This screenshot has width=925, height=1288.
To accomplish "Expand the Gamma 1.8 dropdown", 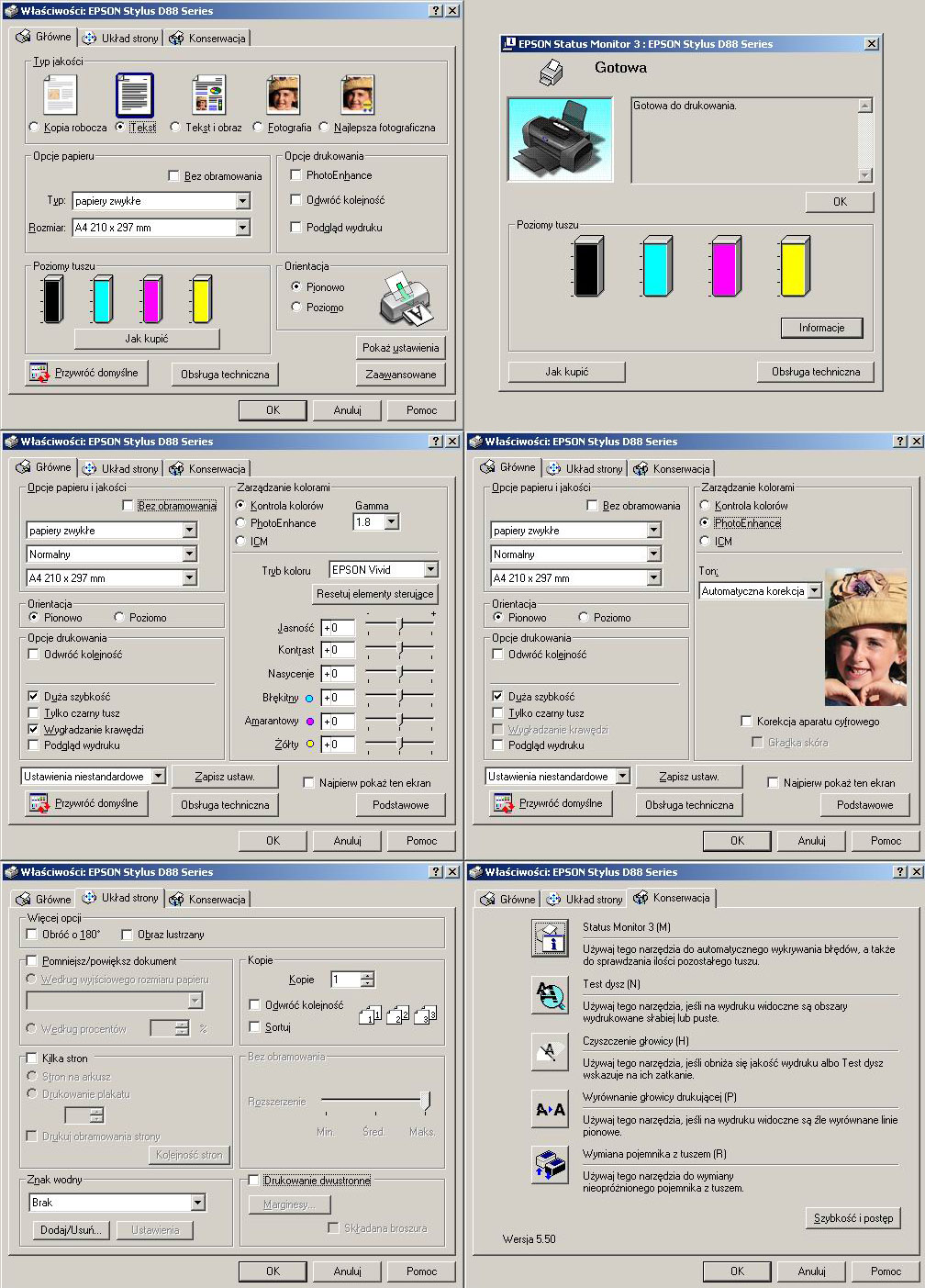I will [392, 522].
